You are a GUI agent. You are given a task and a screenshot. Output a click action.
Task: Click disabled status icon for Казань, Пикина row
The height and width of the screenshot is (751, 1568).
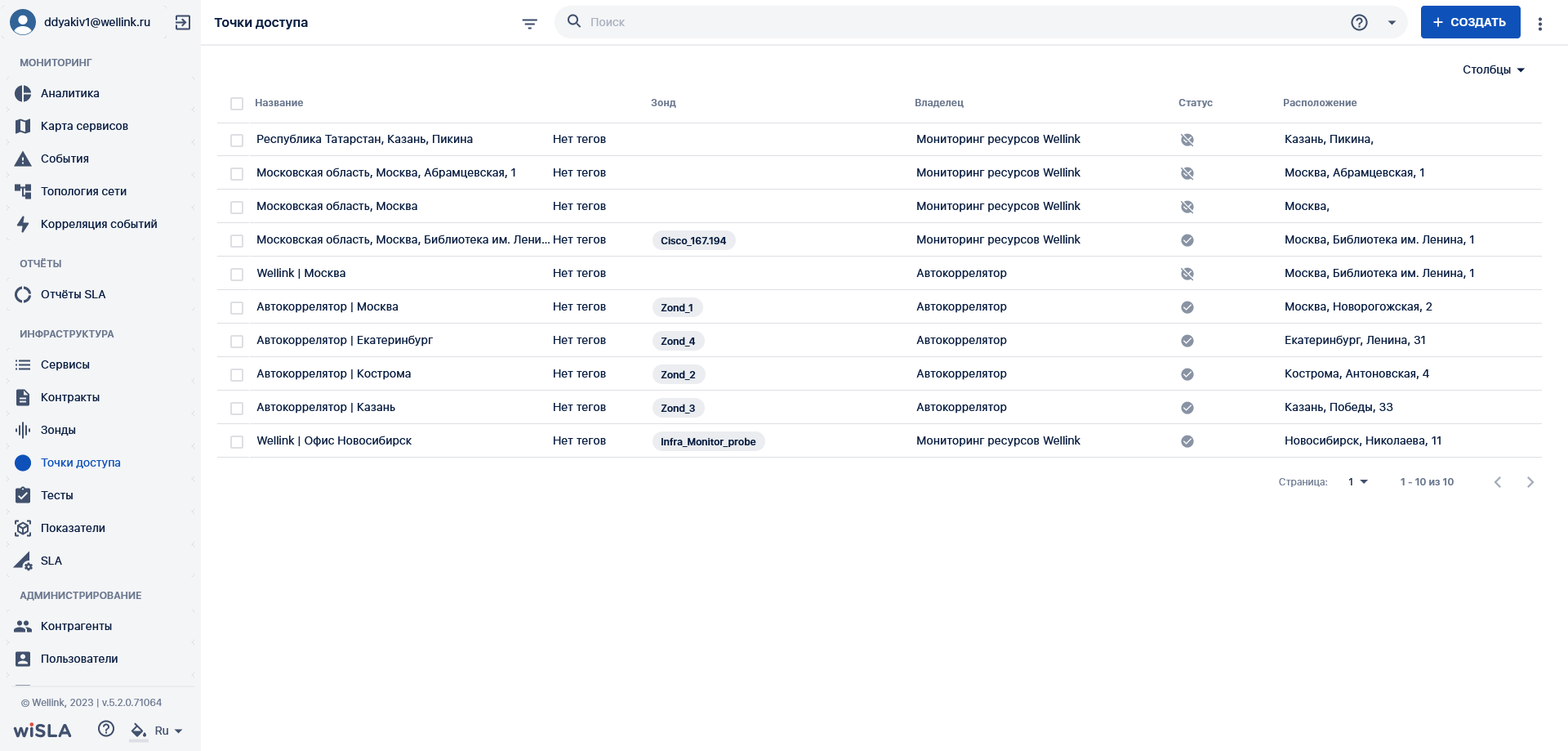[1187, 140]
